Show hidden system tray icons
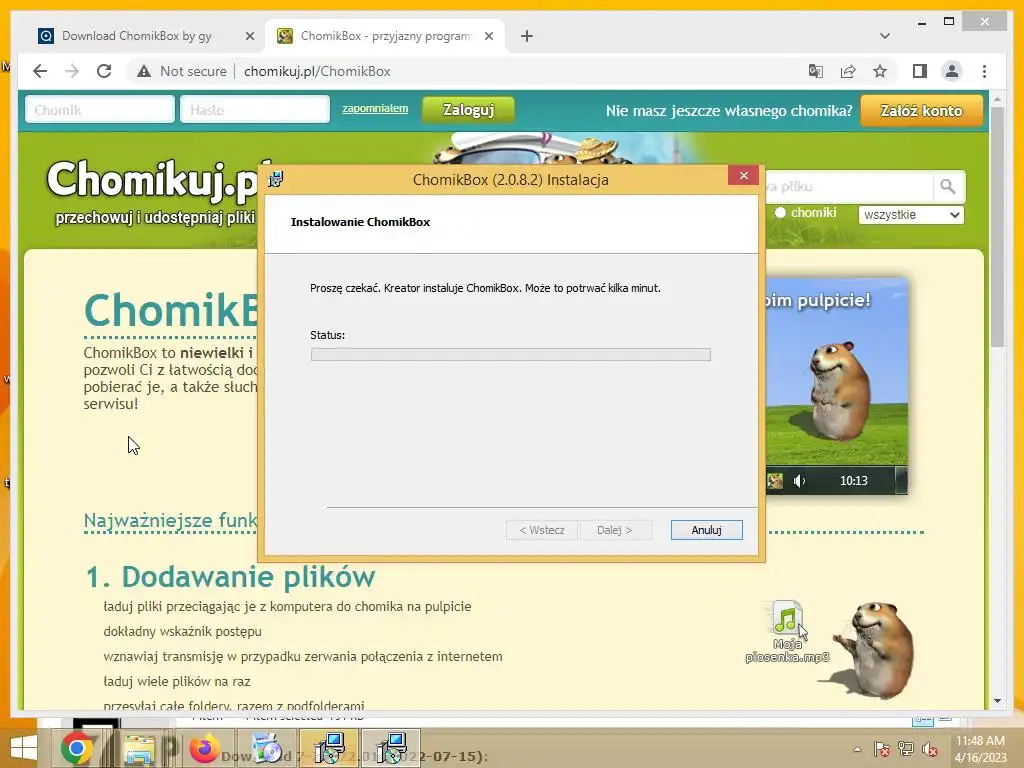Viewport: 1024px width, 768px height. click(857, 749)
